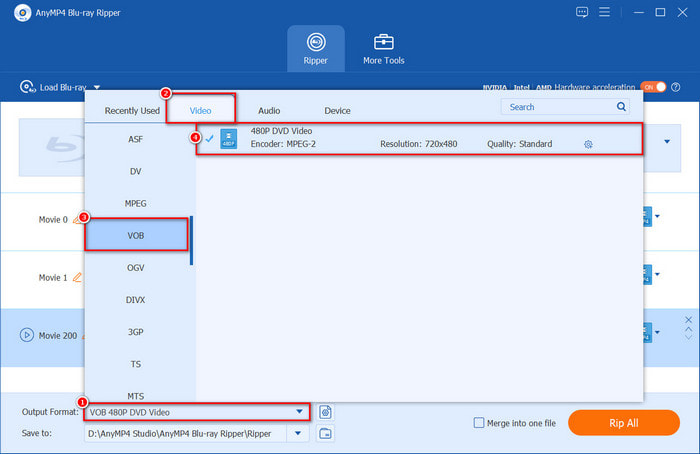This screenshot has height=454, width=700.
Task: Select VOB in the format list
Action: point(136,236)
